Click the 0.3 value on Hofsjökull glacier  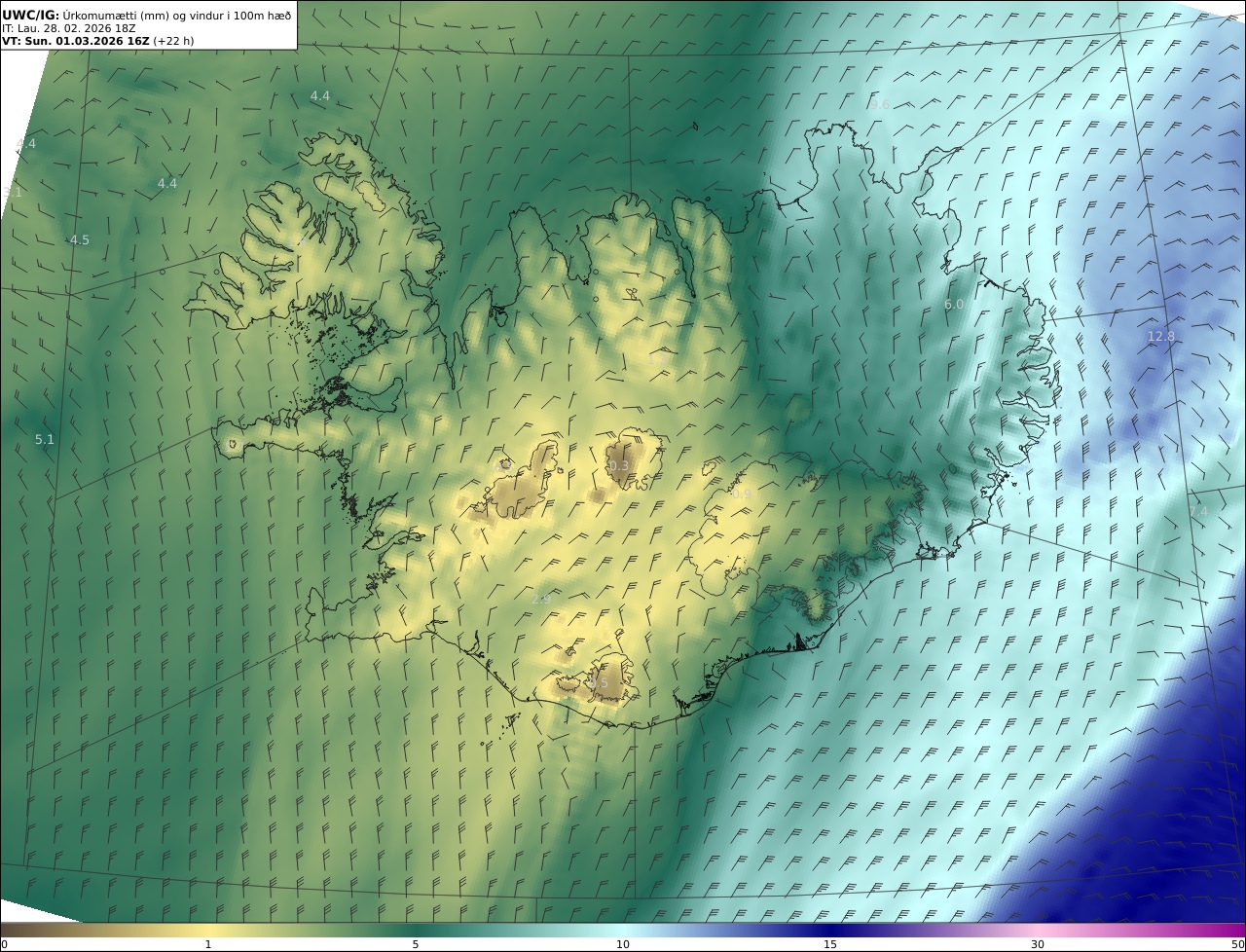pyautogui.click(x=619, y=466)
